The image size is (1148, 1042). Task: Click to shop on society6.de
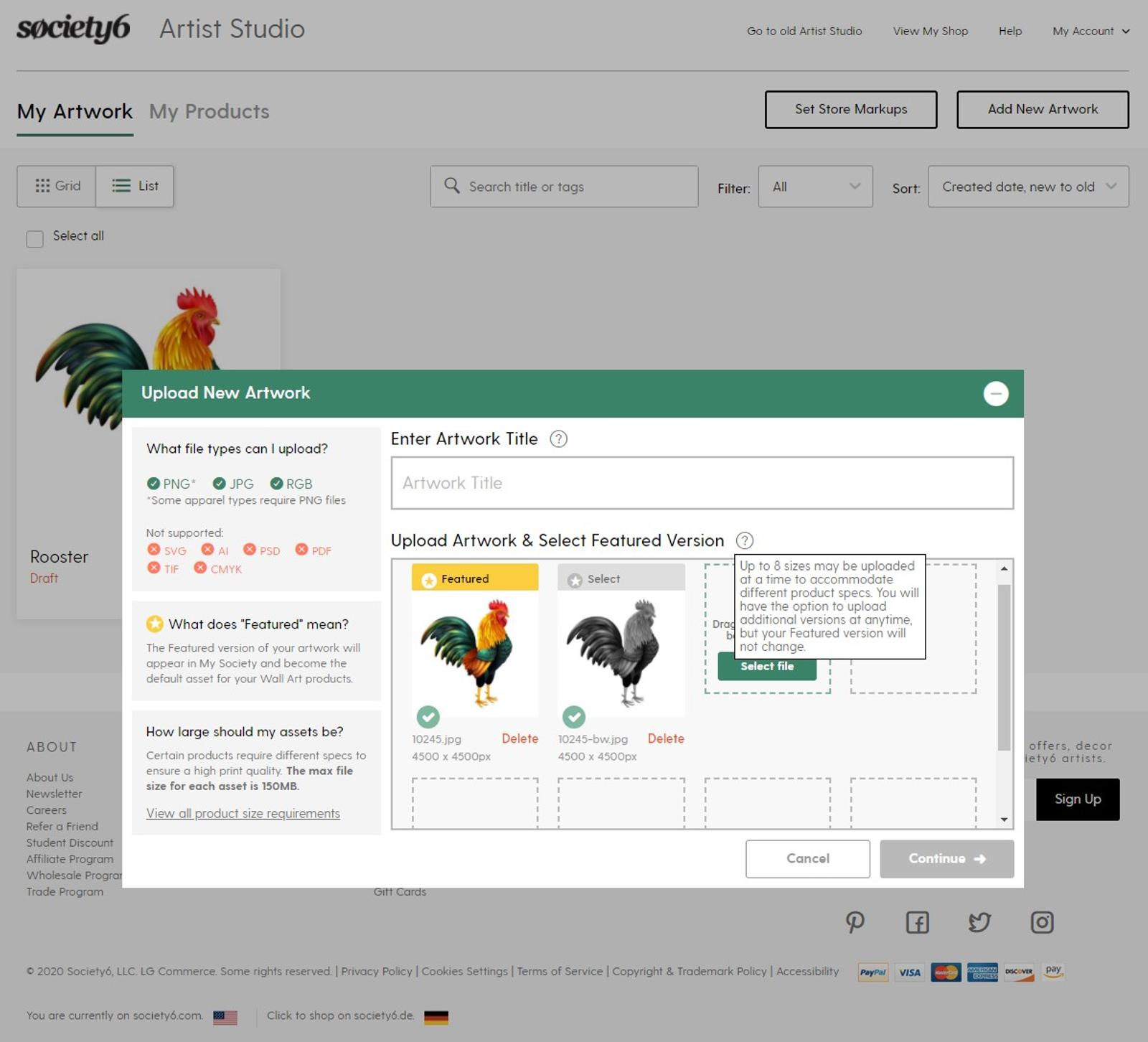coord(340,1015)
